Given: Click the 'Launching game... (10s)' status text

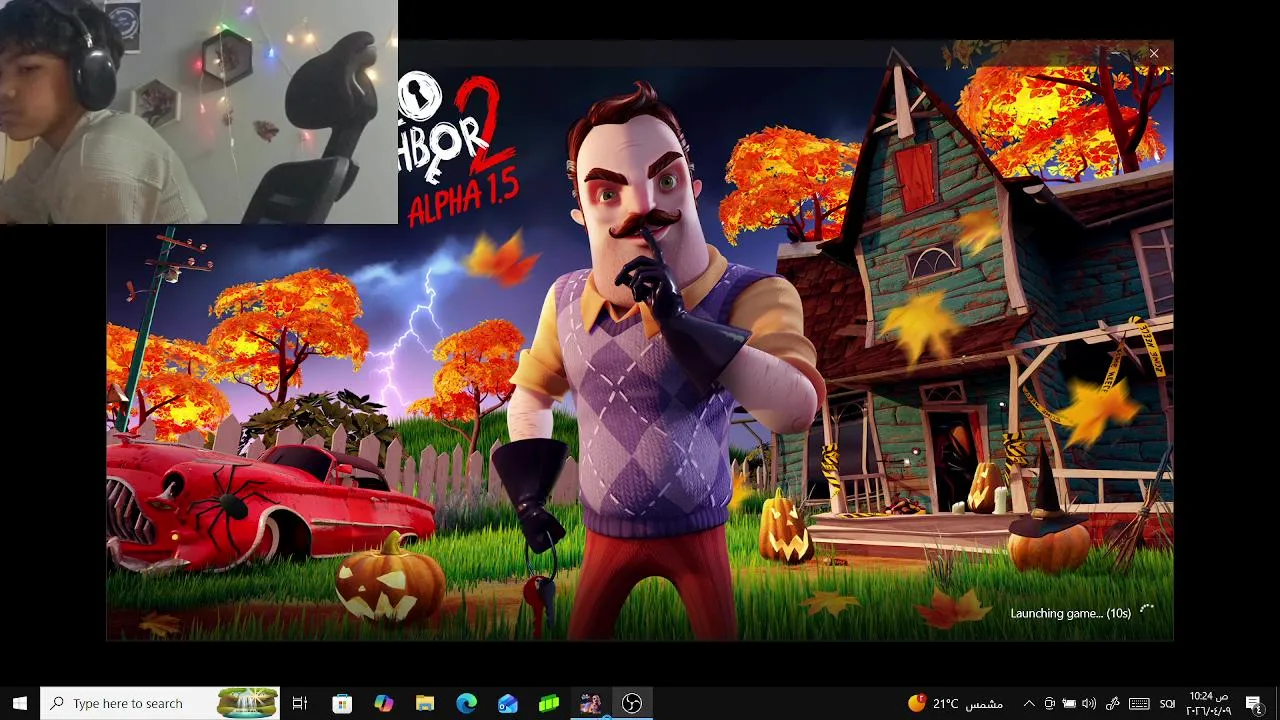Looking at the screenshot, I should pos(1070,613).
